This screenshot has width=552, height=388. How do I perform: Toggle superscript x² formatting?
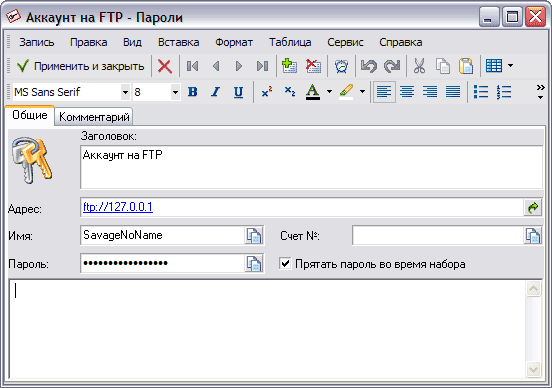click(267, 92)
